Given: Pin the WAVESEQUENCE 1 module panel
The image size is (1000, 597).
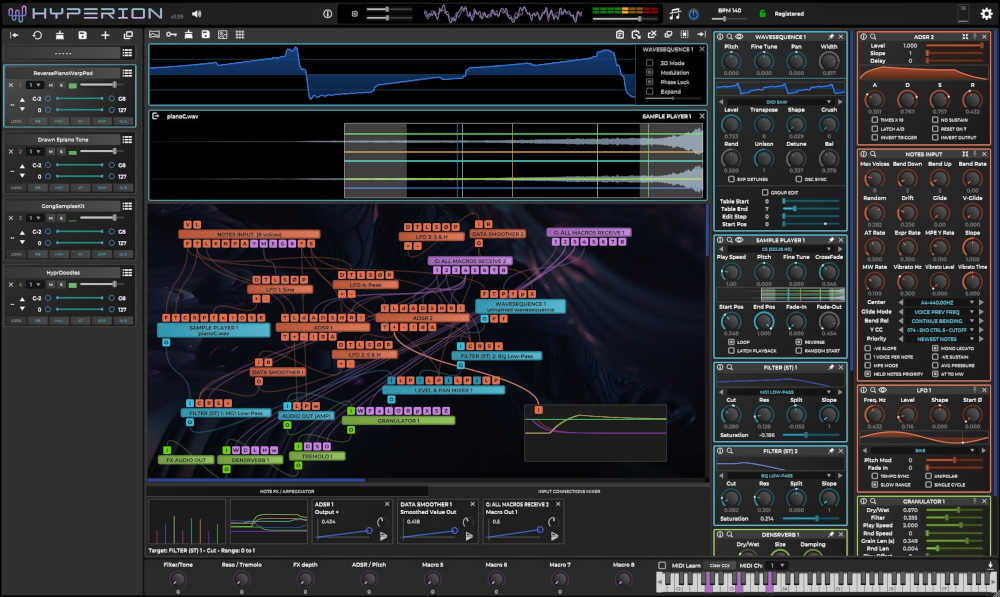Looking at the screenshot, I should click(x=830, y=37).
